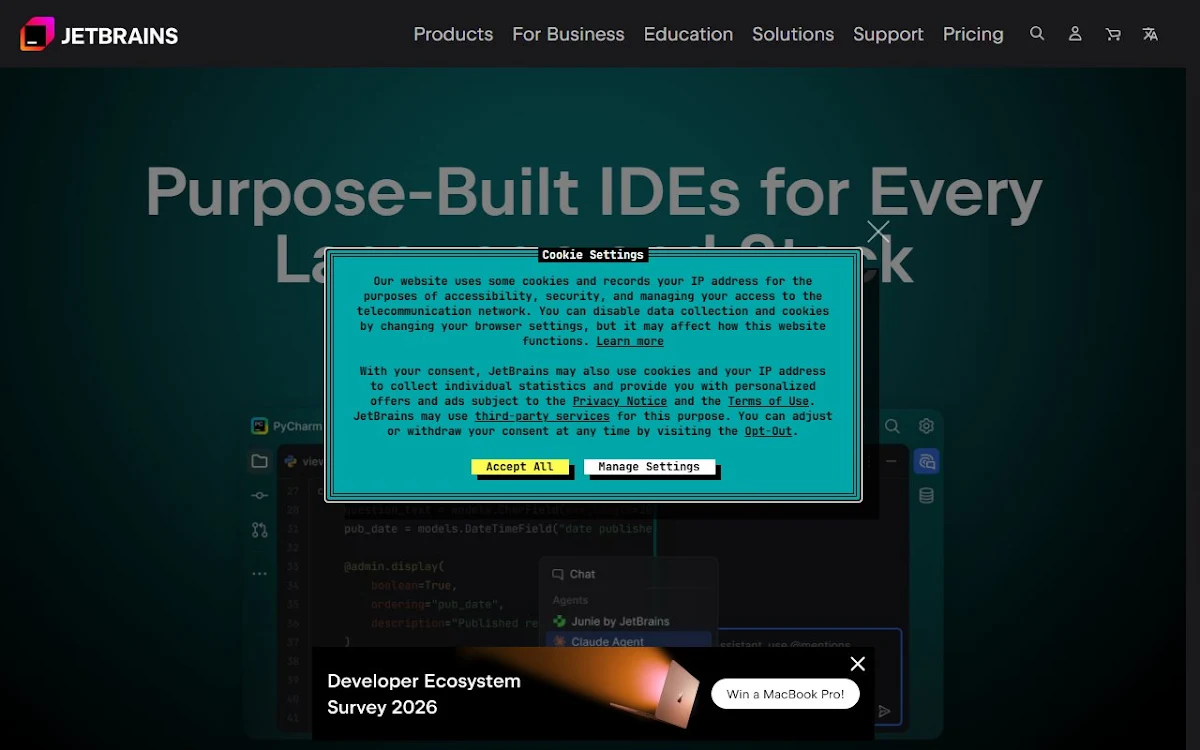
Task: Click the Chat bubble icon in agent list
Action: tap(558, 574)
